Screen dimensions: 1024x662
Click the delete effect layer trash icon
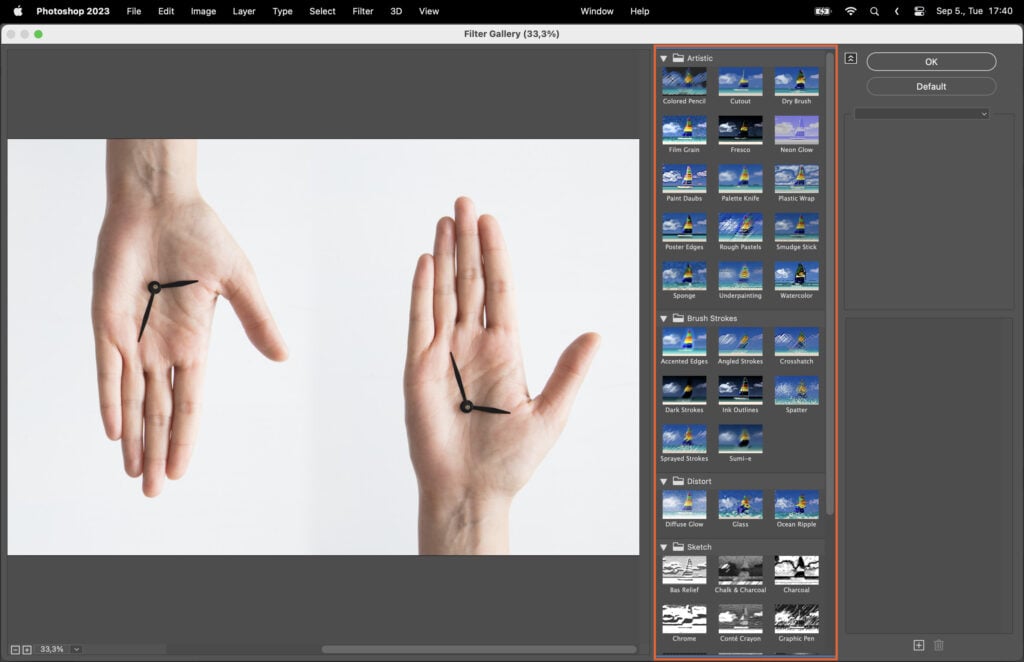[x=938, y=645]
